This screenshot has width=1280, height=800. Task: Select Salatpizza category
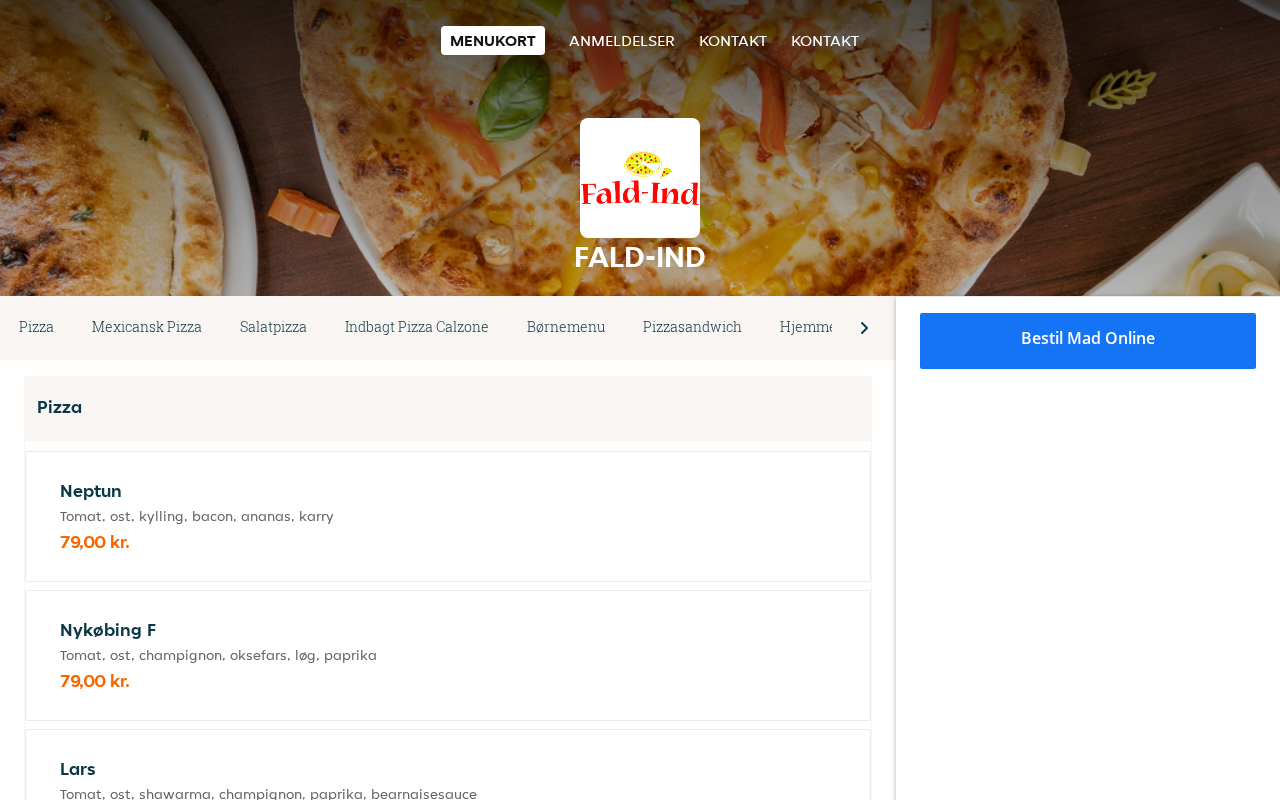(x=273, y=327)
